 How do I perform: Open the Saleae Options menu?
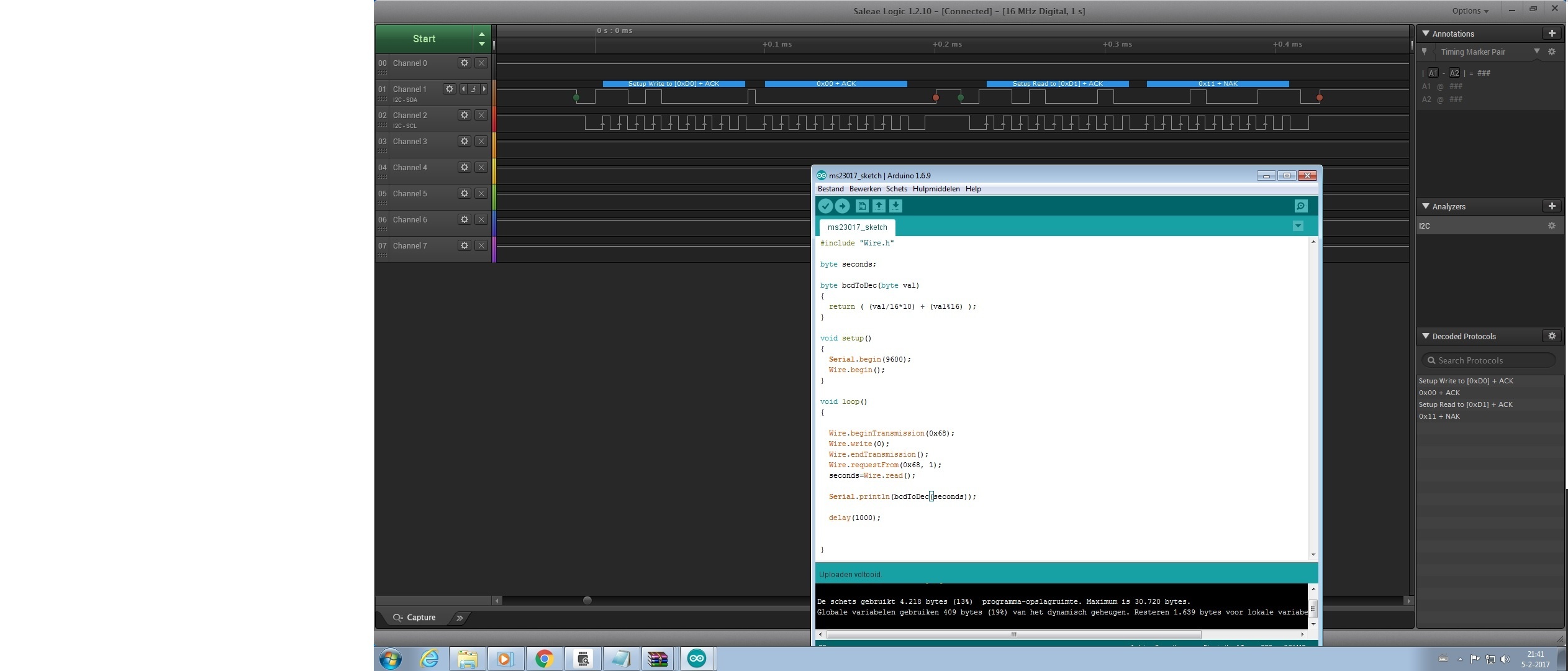1470,11
